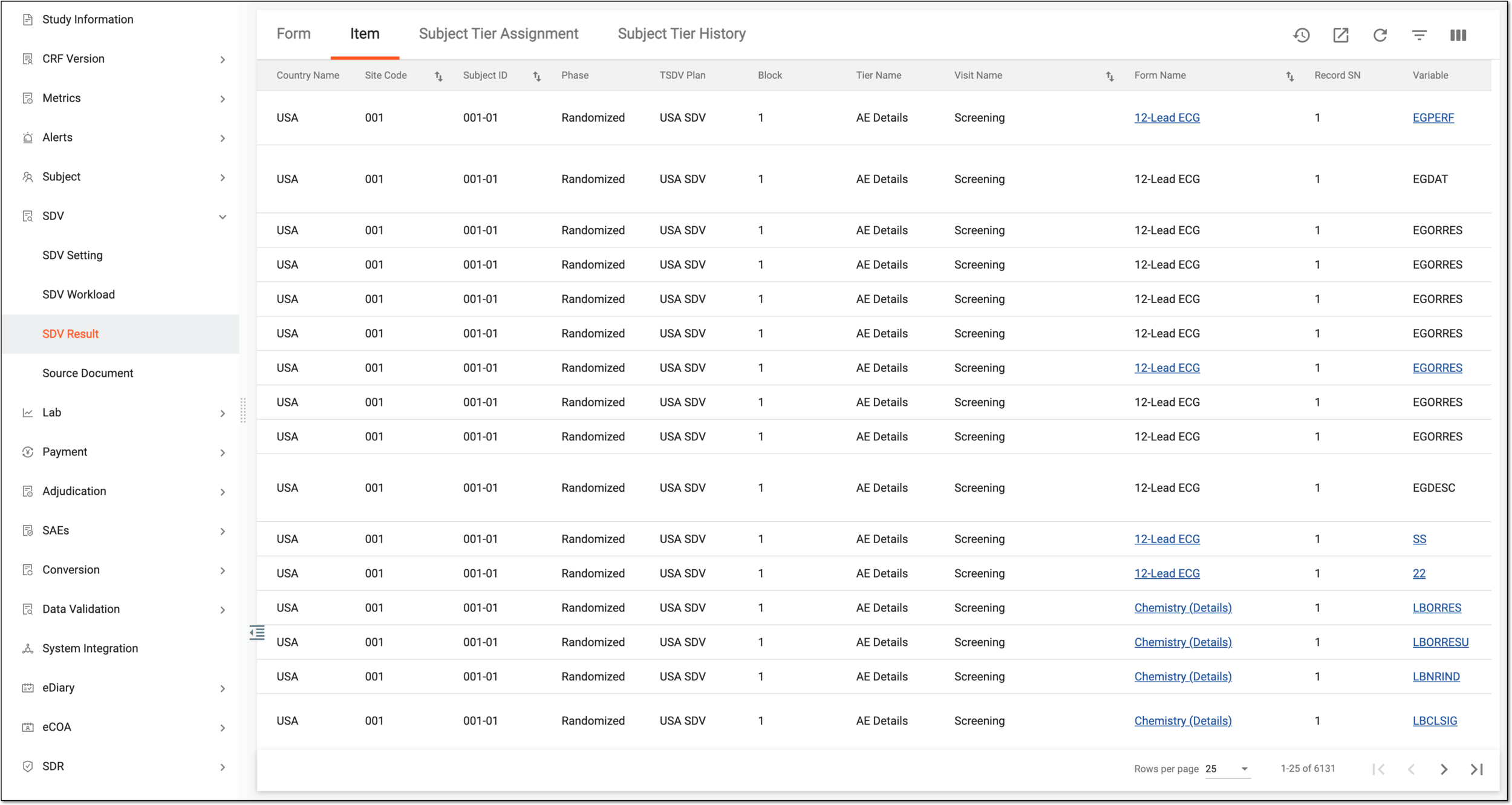The image size is (1512, 805).
Task: Go to the first page arrow
Action: 1379,769
